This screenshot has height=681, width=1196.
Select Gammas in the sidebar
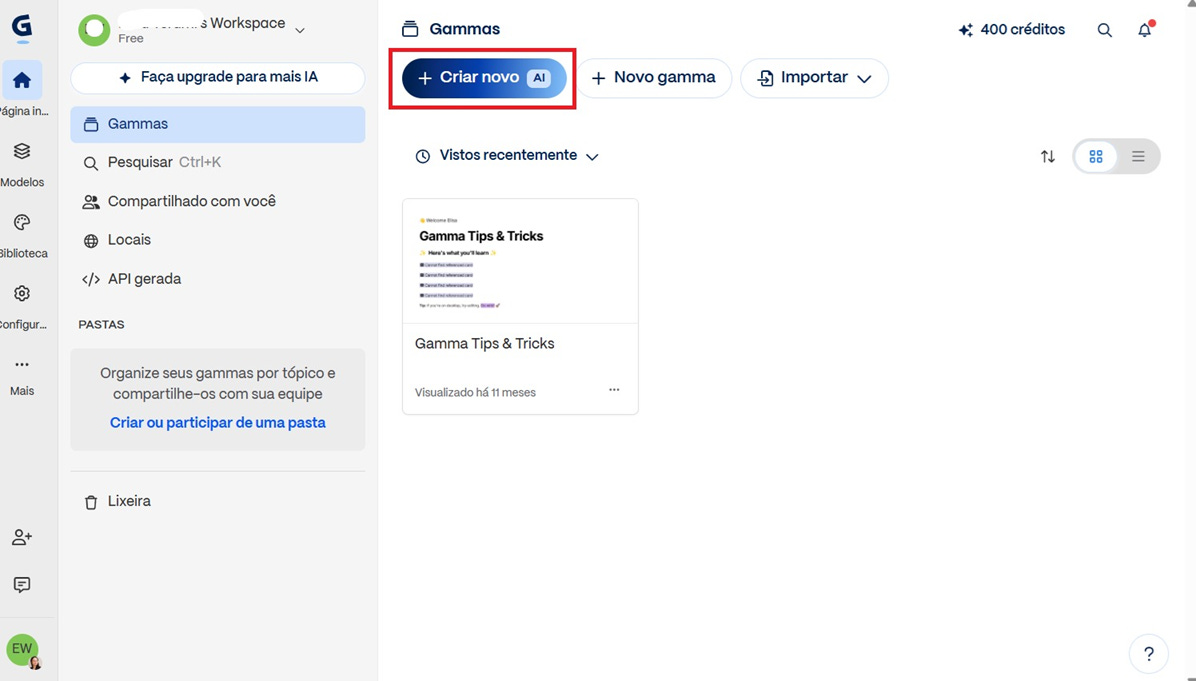click(x=217, y=124)
